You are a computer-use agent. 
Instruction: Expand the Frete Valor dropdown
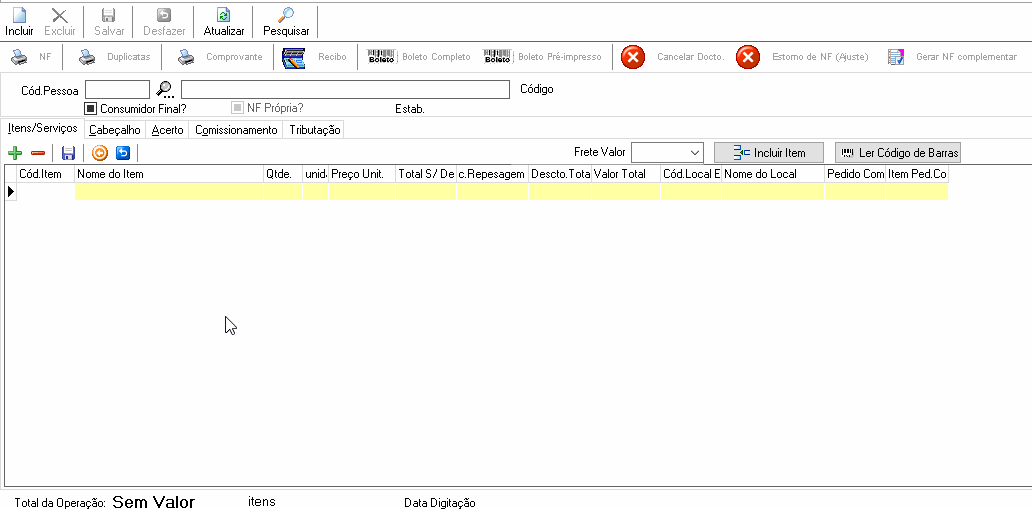click(x=695, y=152)
